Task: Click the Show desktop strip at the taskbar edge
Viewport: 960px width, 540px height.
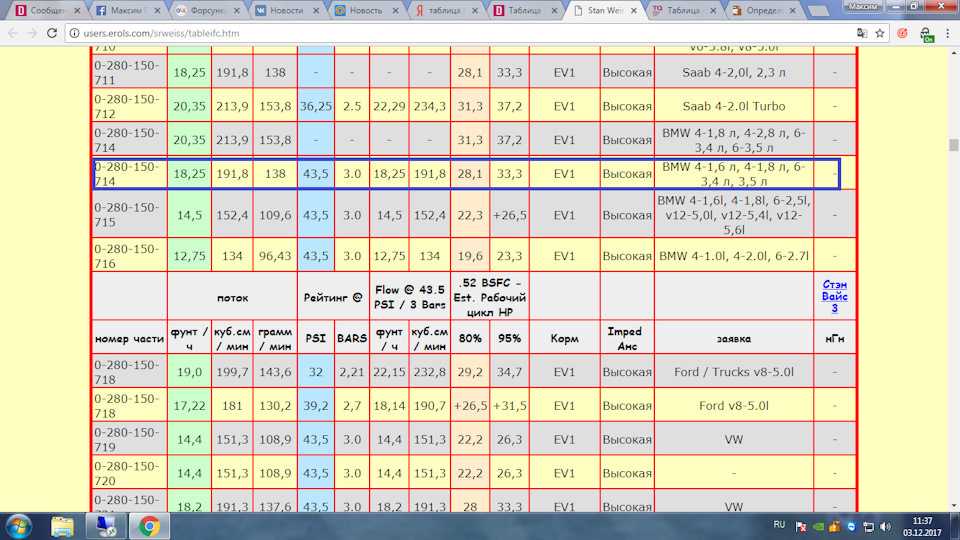Action: 956,527
